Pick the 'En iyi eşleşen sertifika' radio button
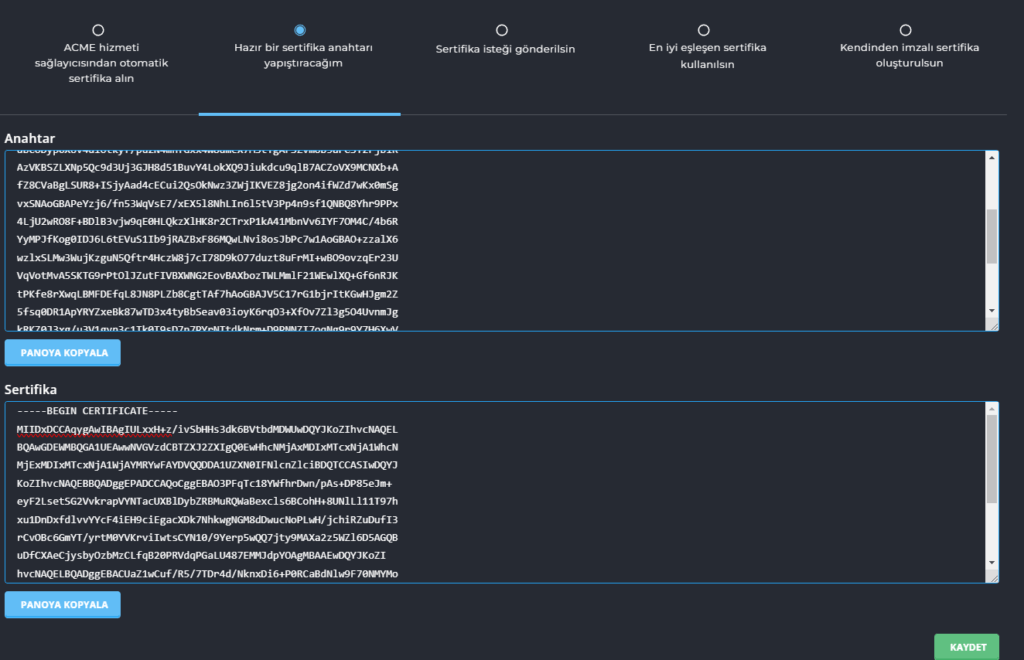 (704, 30)
